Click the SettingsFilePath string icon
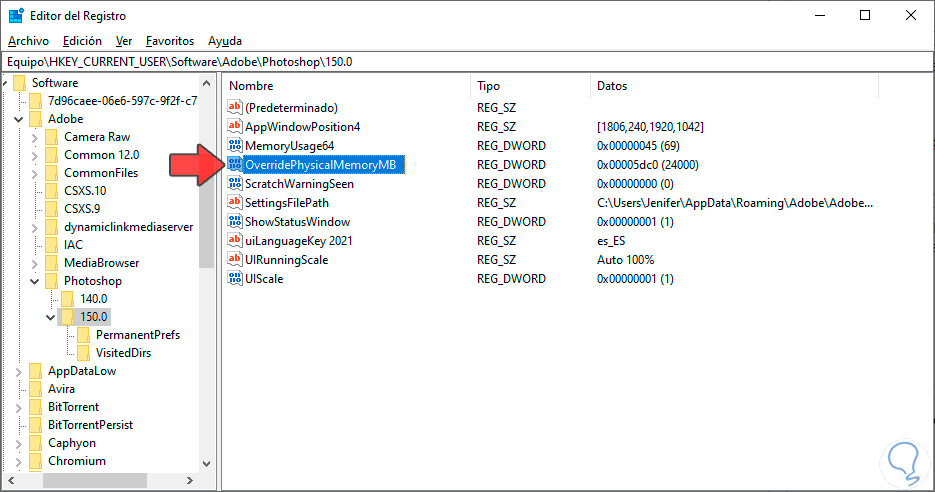 [235, 203]
